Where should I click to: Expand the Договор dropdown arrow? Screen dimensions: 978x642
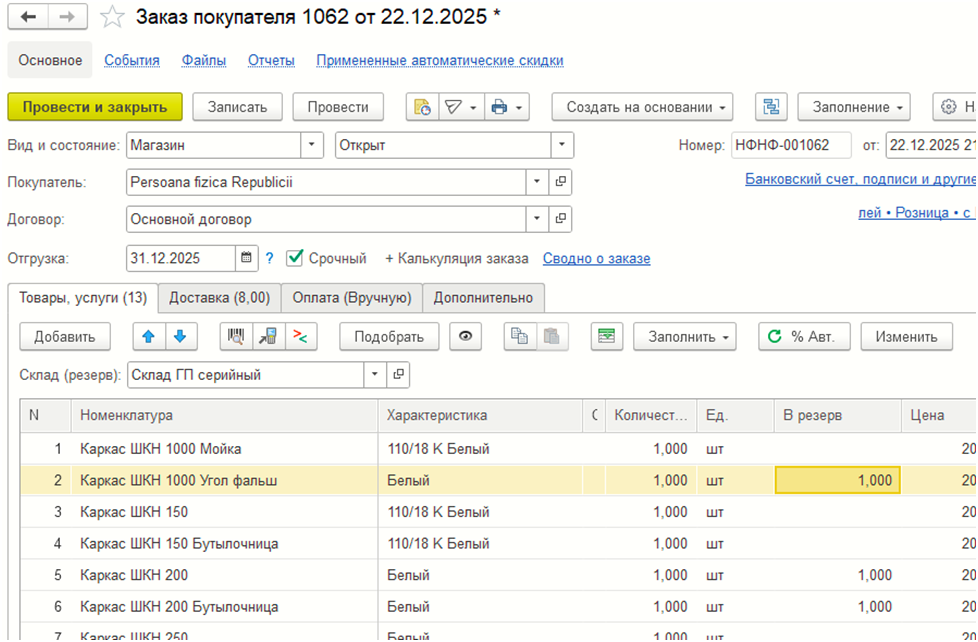click(x=537, y=219)
